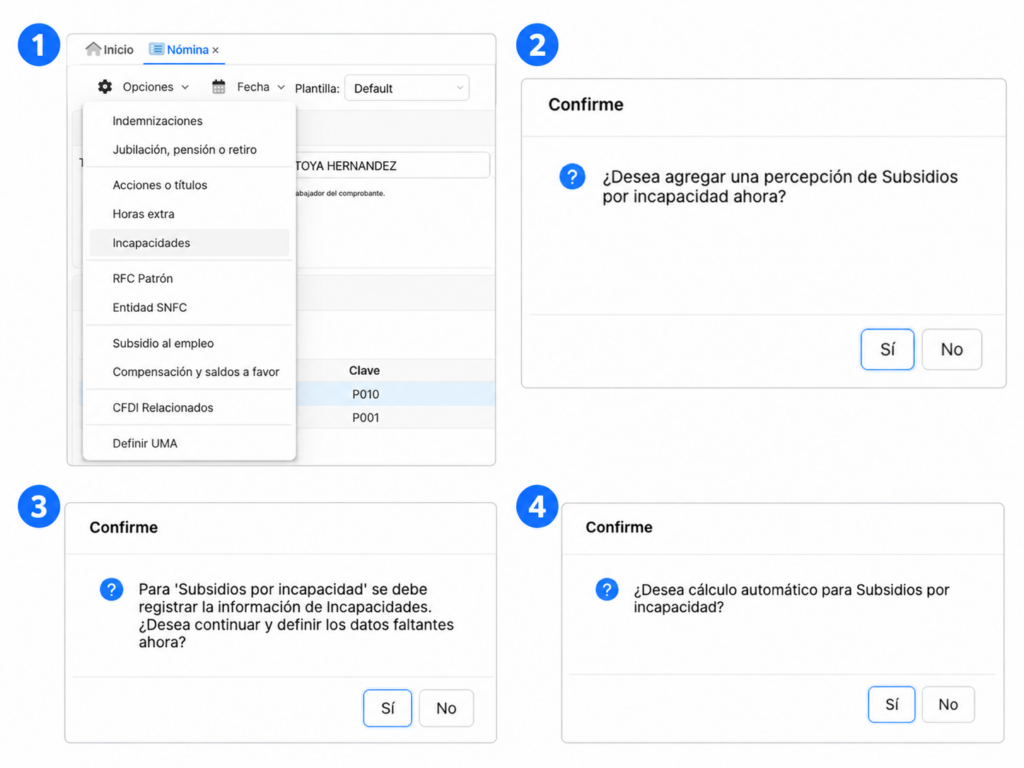Image resolution: width=1024 pixels, height=768 pixels.
Task: Choose Acciones o títulos menu entry
Action: 160,185
